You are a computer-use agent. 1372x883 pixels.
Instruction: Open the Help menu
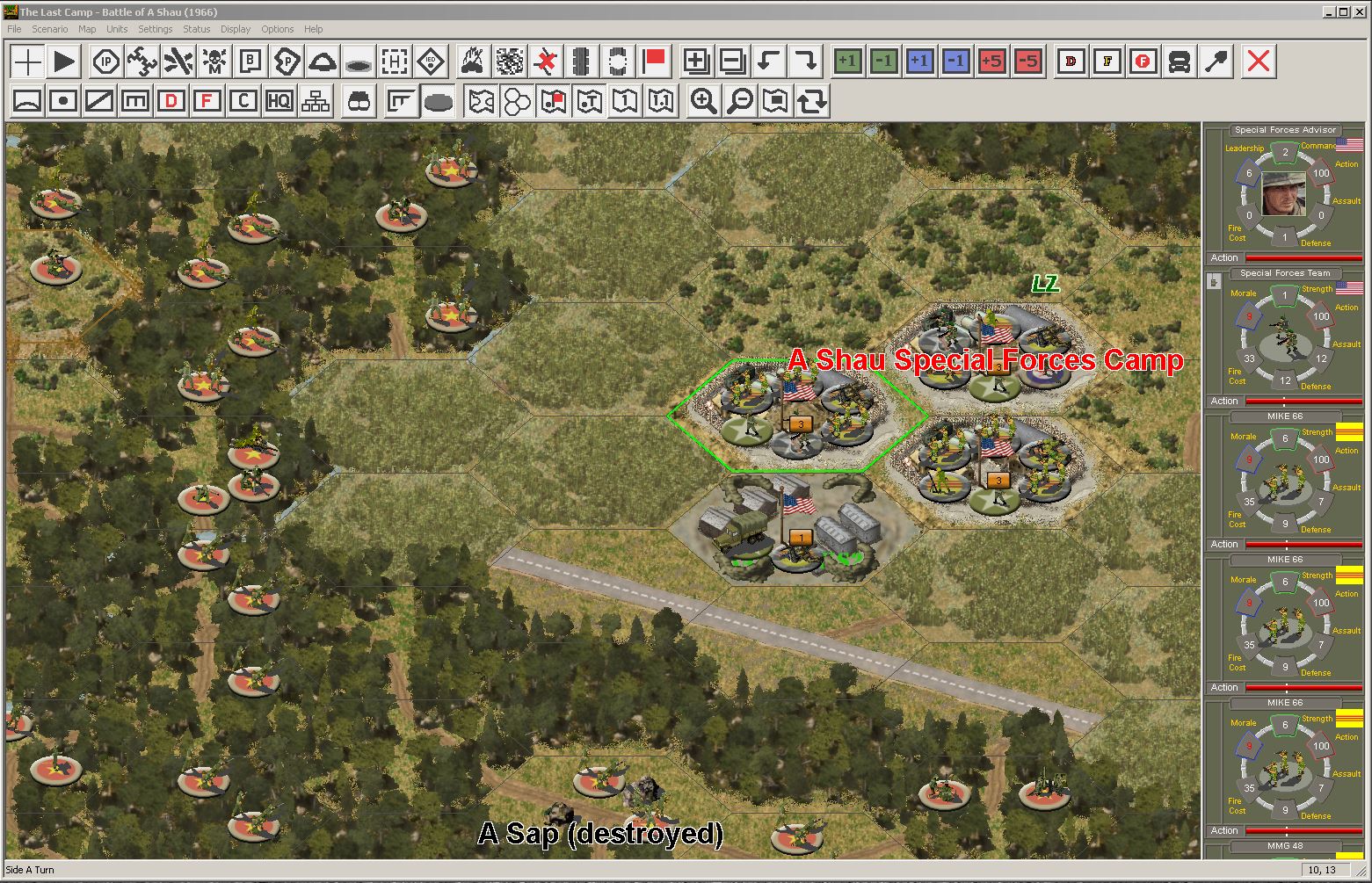314,29
